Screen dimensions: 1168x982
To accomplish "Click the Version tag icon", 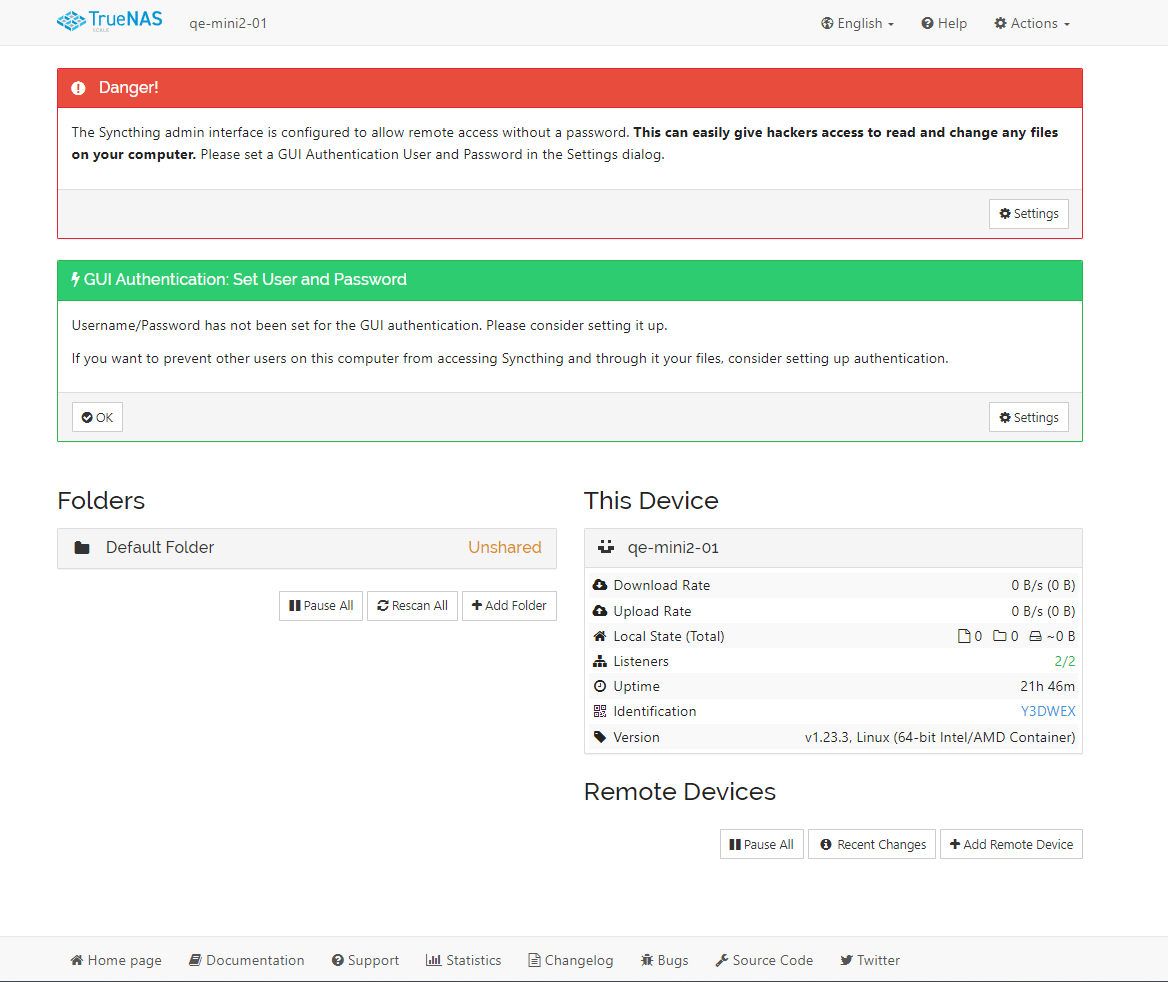I will (600, 737).
